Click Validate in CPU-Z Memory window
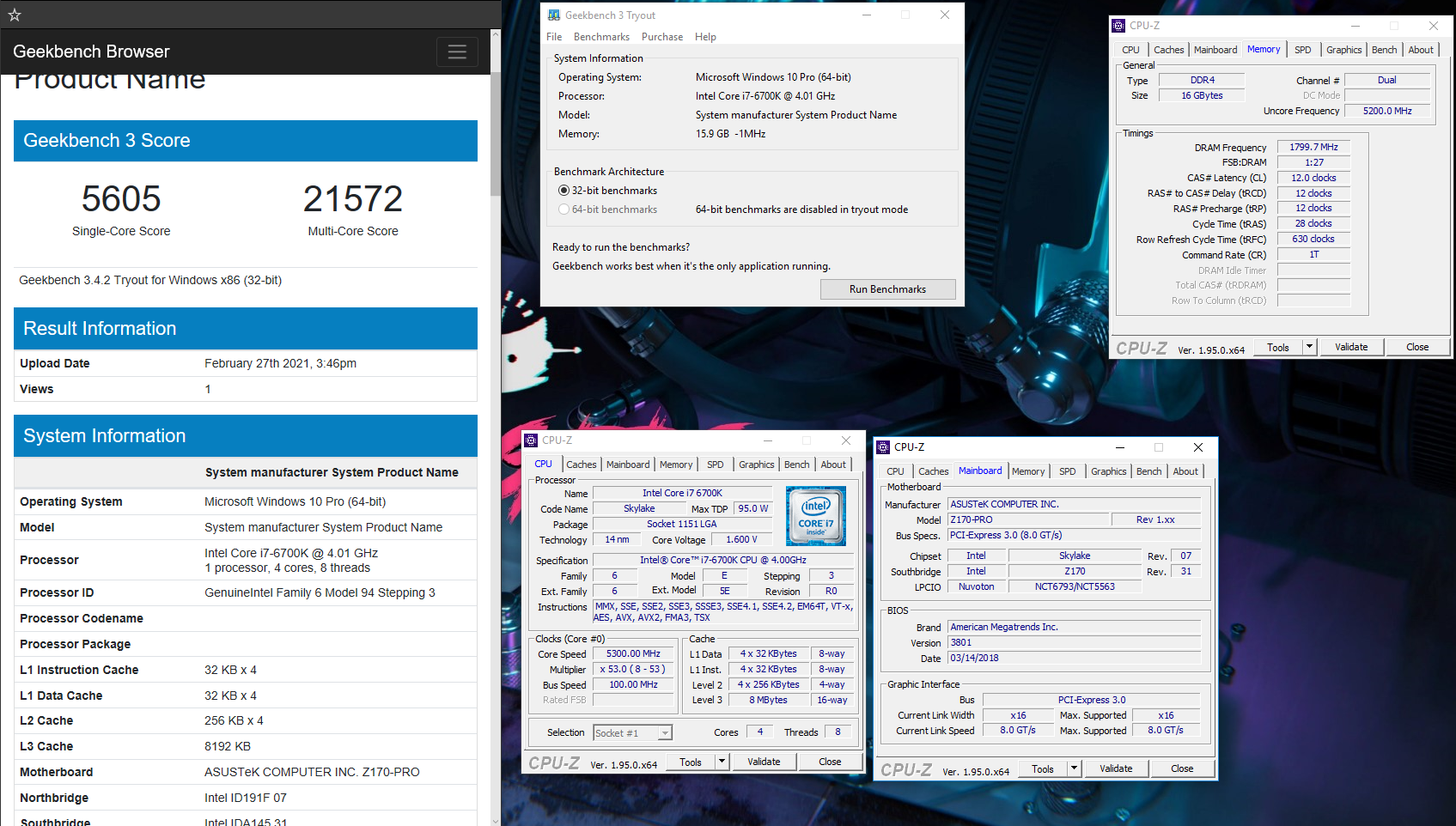The image size is (1456, 826). (x=1351, y=347)
